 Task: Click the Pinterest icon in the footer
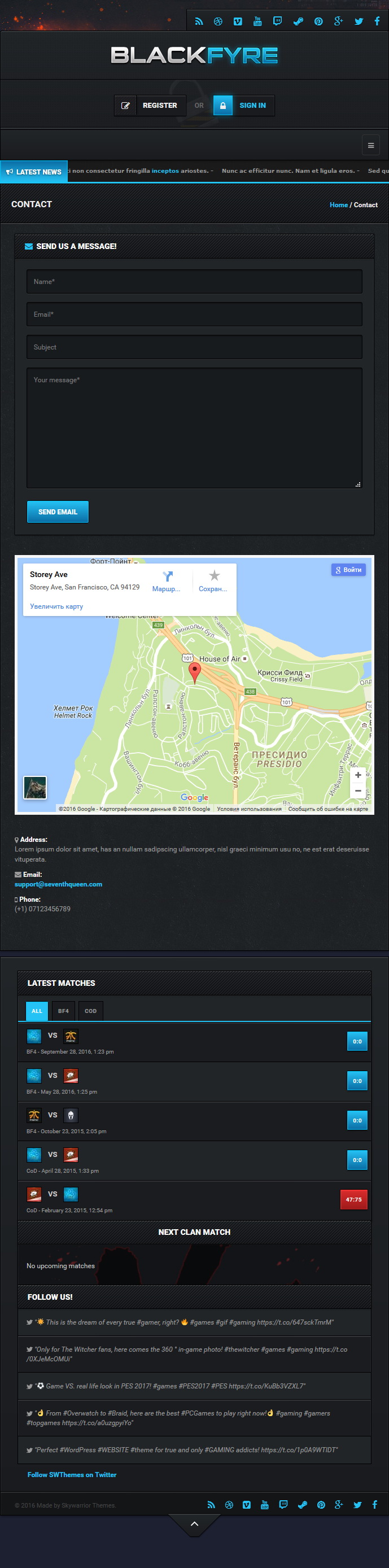click(321, 1505)
